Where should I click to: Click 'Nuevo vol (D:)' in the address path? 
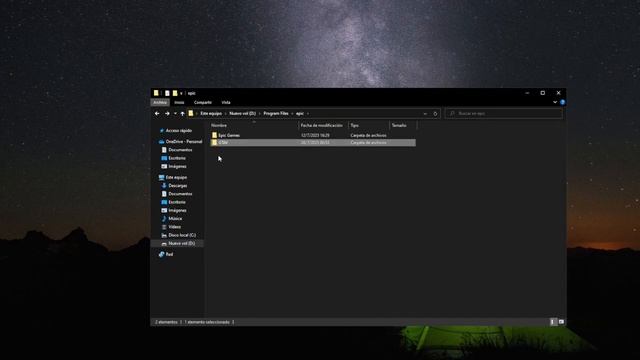point(242,113)
